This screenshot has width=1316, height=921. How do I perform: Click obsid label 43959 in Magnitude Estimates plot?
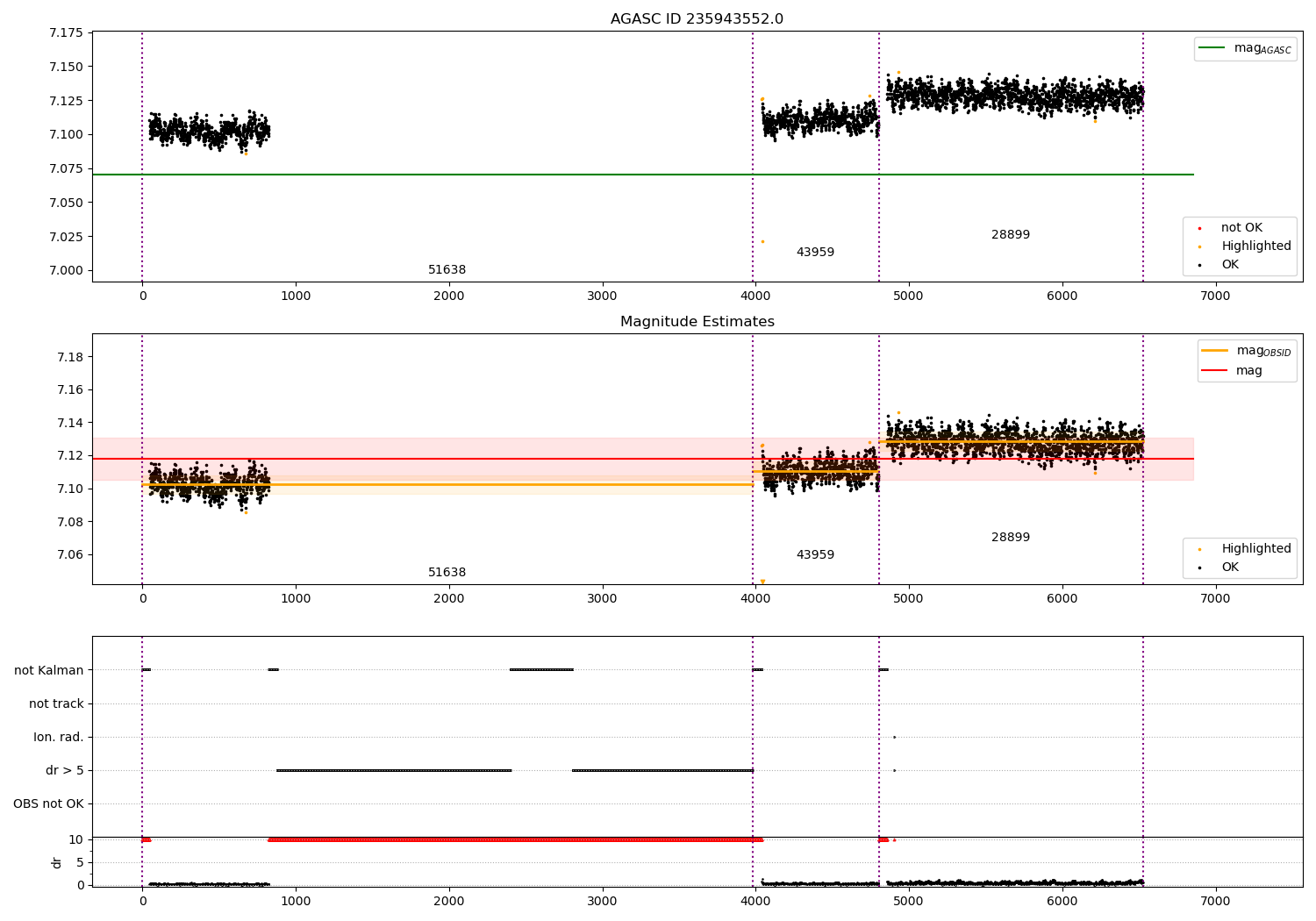click(x=815, y=555)
